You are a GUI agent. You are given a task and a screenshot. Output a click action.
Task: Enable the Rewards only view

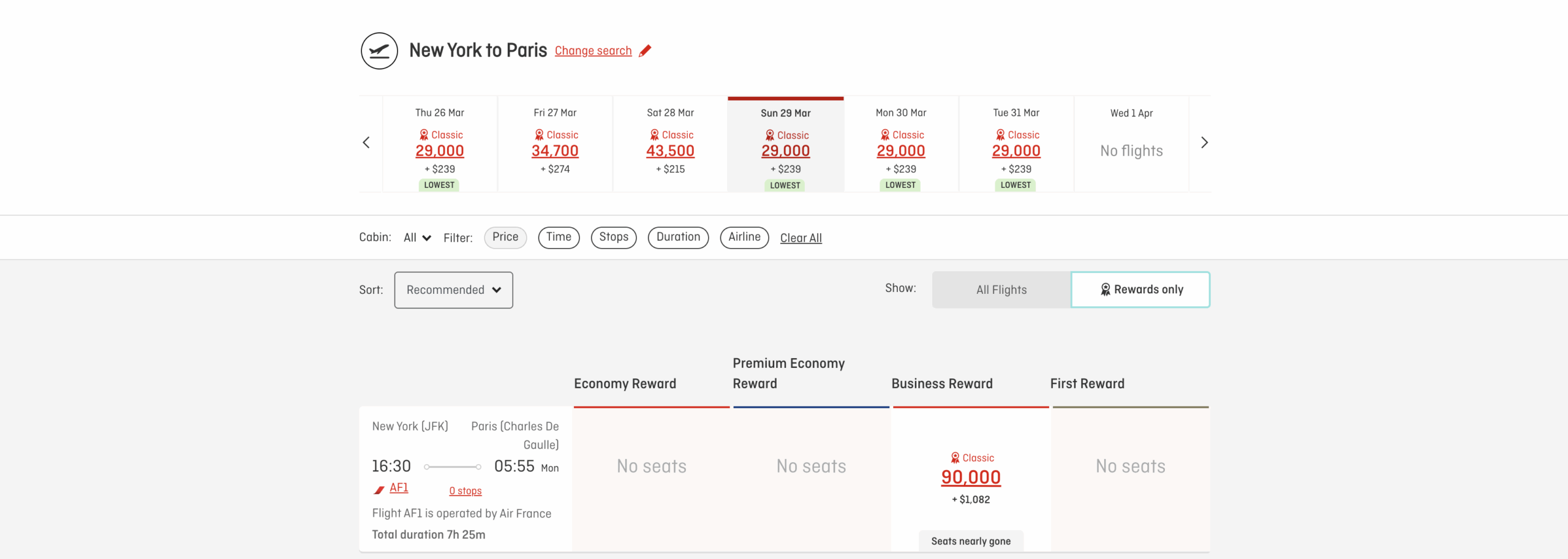[1140, 290]
